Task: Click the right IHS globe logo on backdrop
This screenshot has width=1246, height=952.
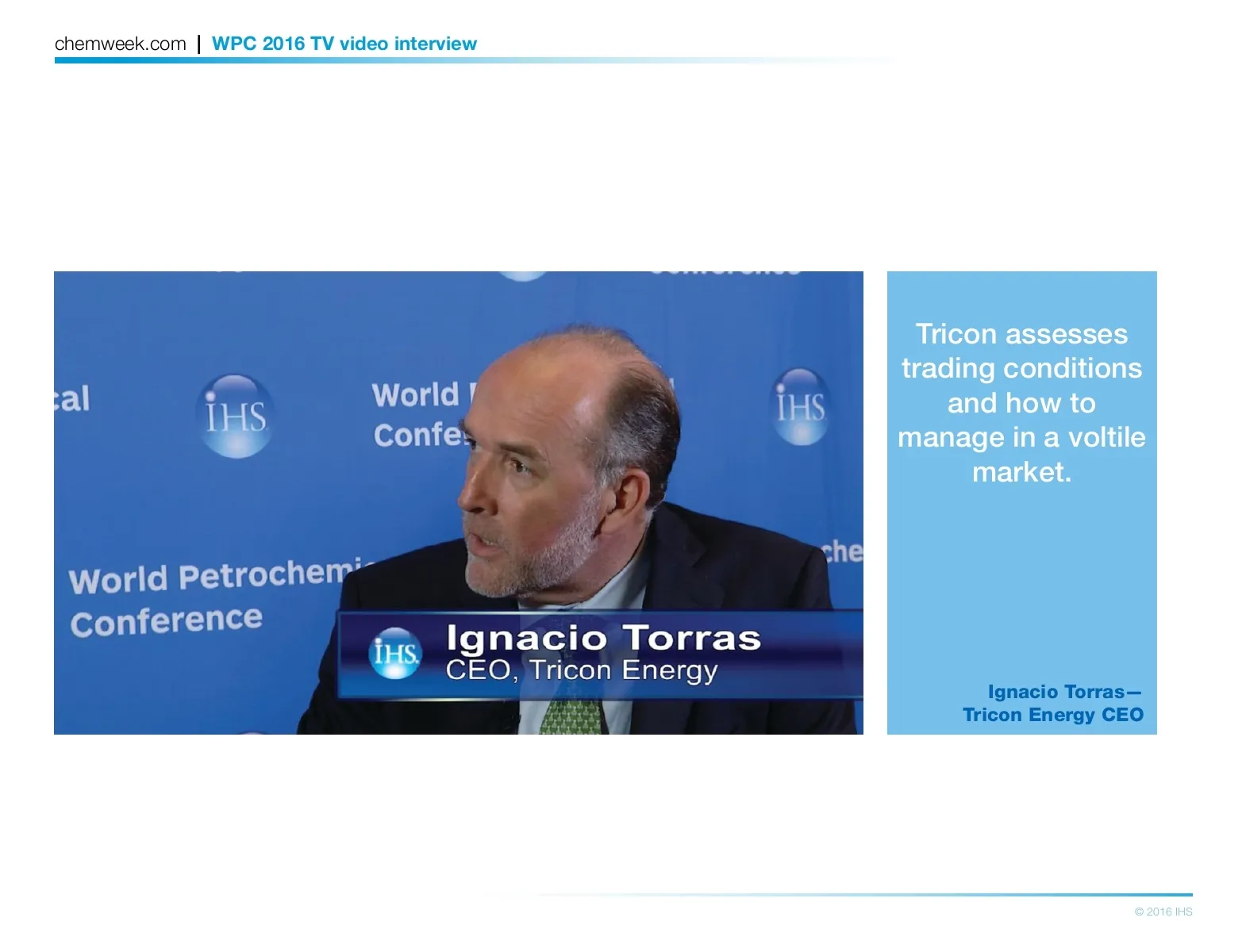Action: click(801, 407)
